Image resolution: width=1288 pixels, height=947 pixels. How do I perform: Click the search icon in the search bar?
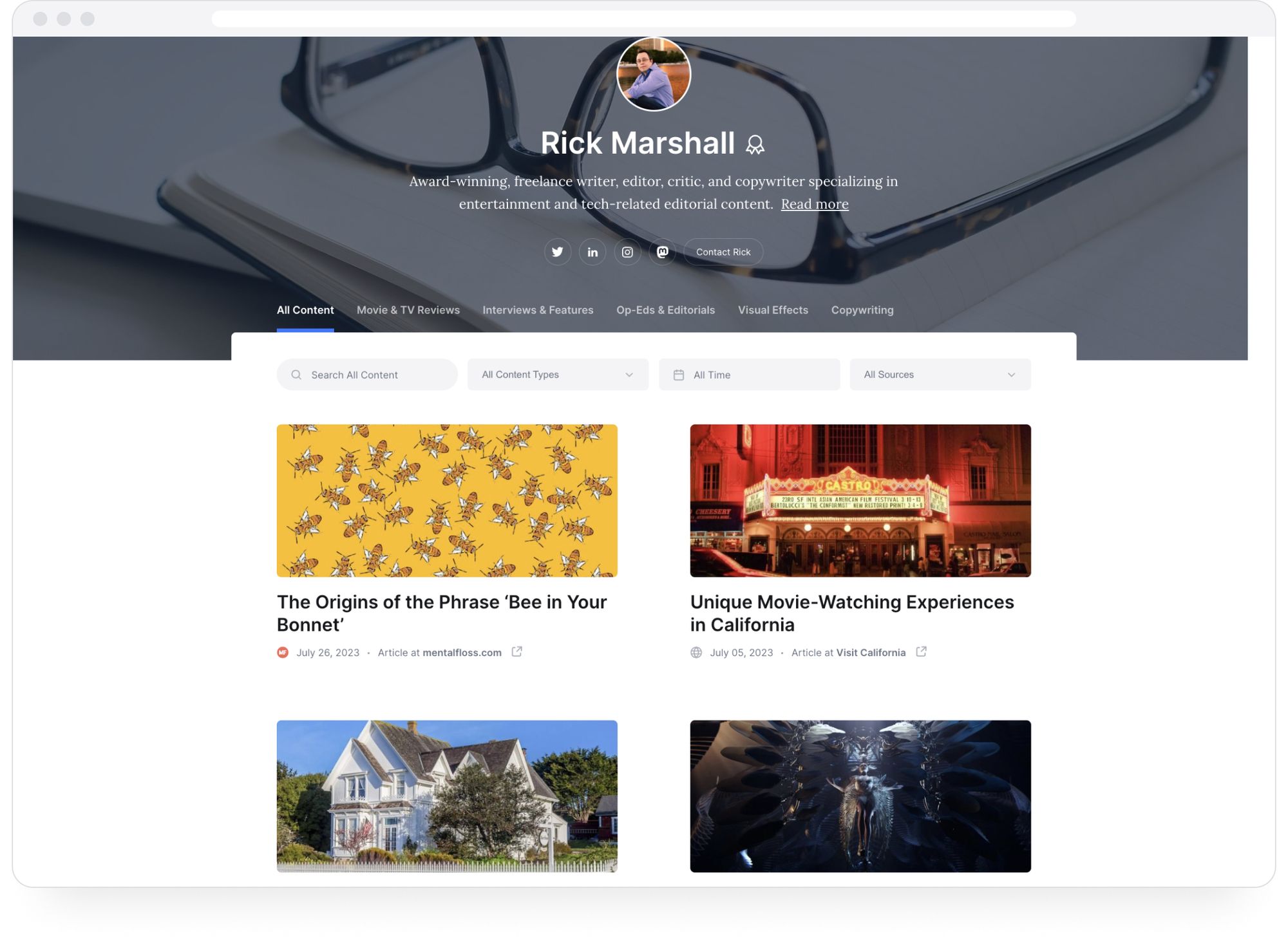[x=297, y=374]
